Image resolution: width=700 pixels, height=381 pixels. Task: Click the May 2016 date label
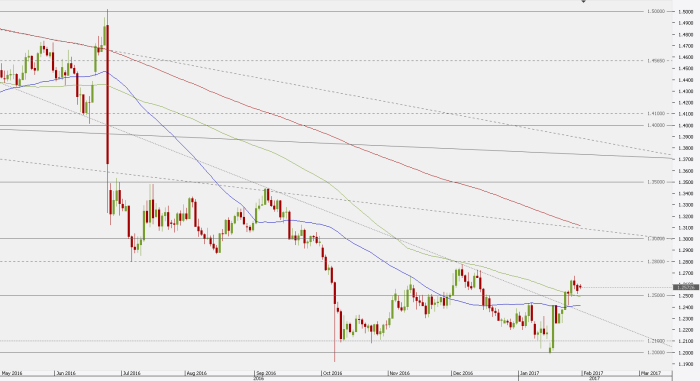coord(12,373)
